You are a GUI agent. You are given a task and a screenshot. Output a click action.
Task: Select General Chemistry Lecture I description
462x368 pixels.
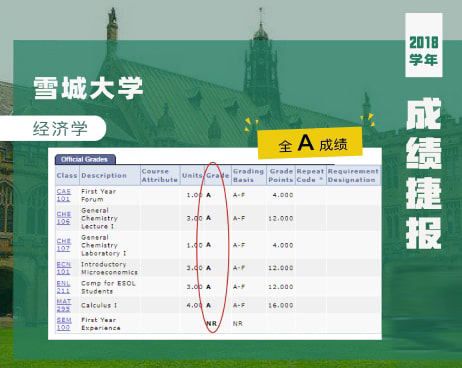tap(99, 218)
